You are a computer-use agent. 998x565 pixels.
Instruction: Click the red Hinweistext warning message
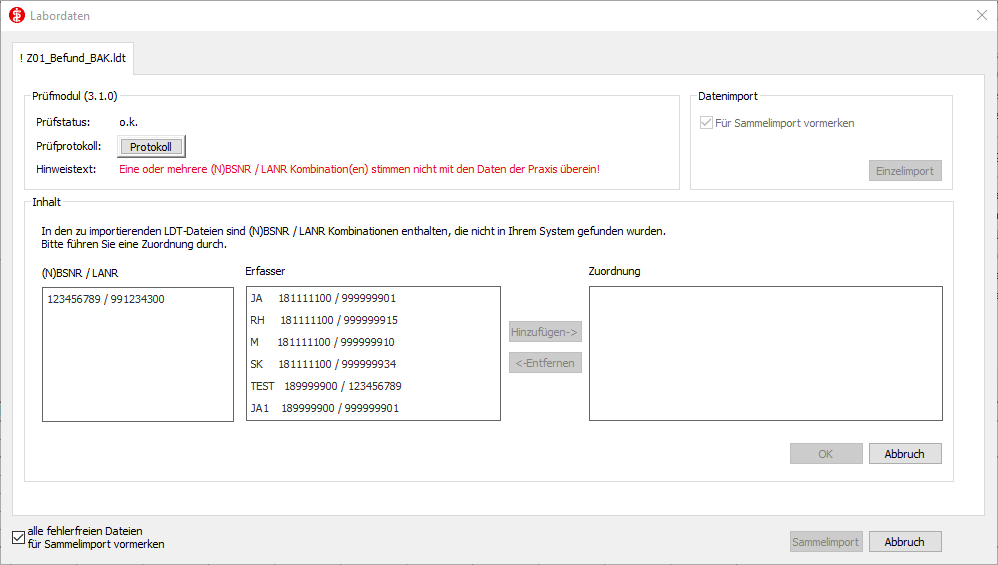click(360, 169)
